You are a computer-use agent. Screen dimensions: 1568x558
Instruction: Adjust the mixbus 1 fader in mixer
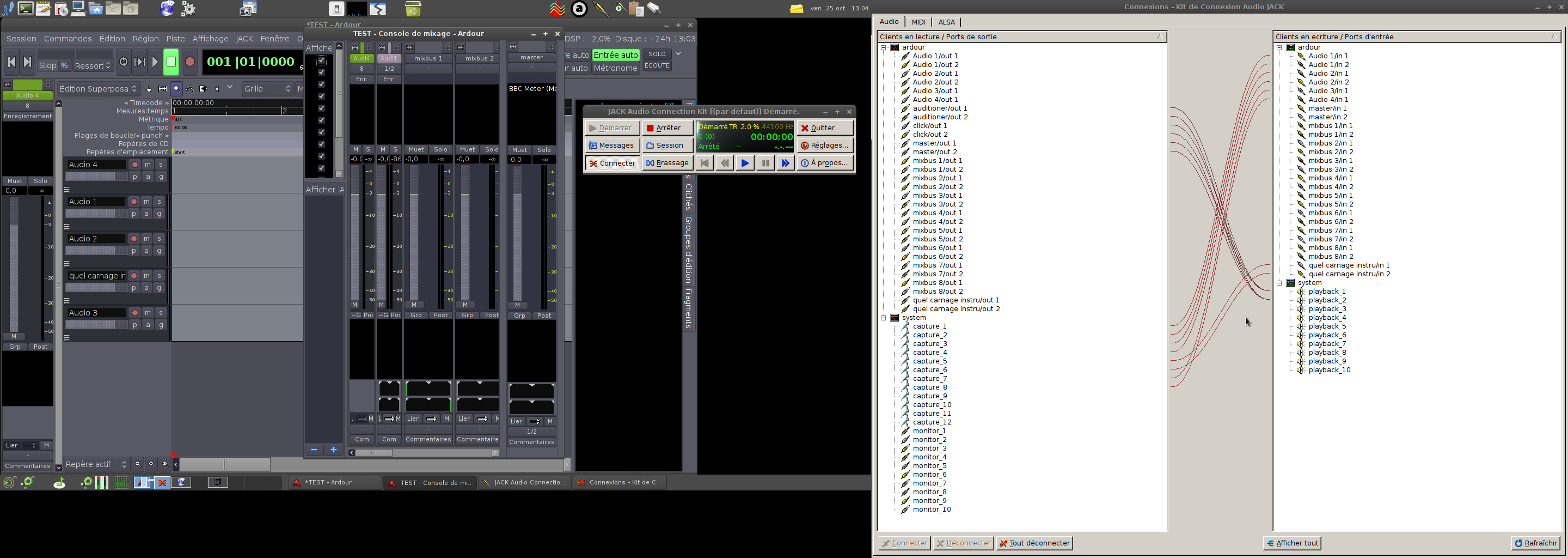(x=414, y=233)
